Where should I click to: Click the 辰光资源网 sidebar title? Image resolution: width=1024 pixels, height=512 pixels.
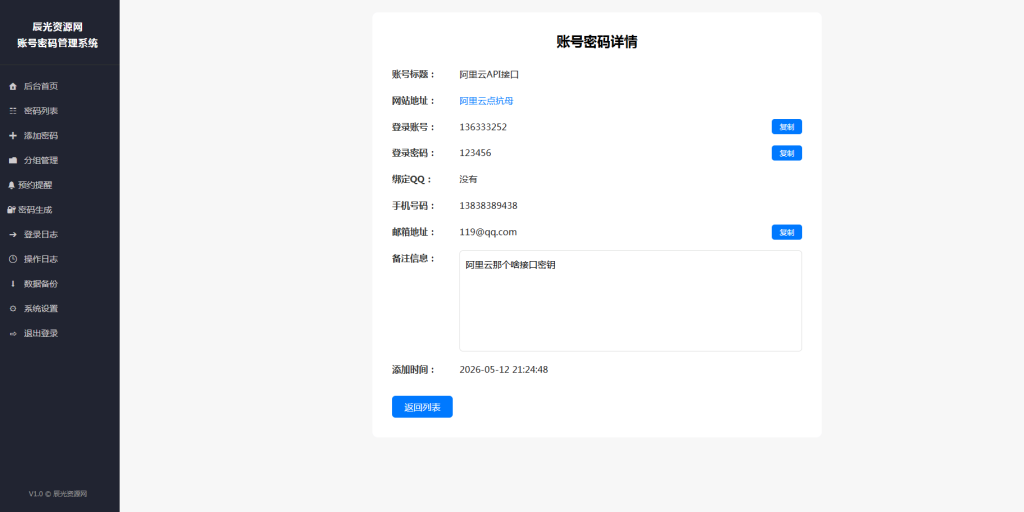click(57, 27)
